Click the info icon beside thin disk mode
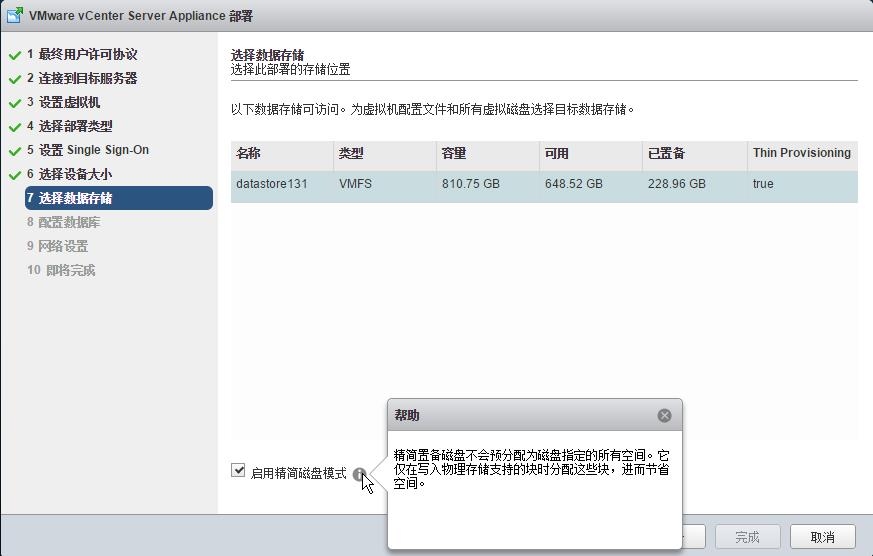The image size is (873, 556). coord(360,474)
